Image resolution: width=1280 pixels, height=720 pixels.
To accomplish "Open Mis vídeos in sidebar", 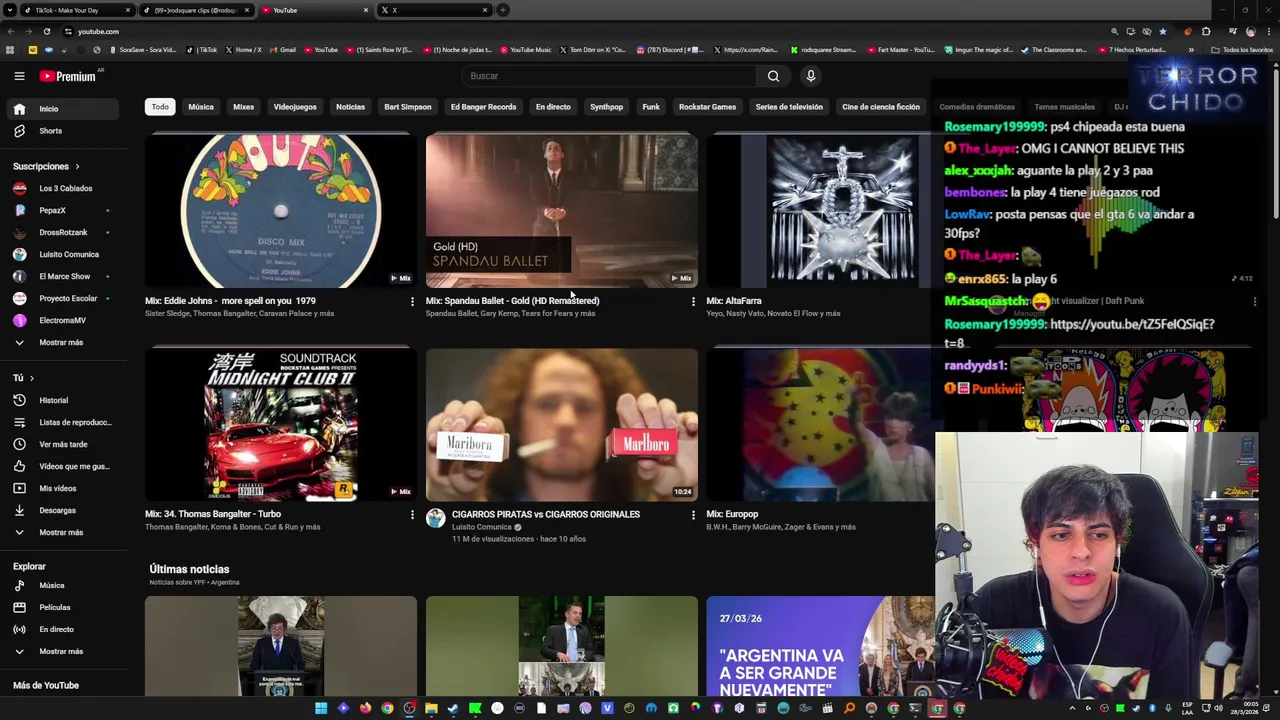I will click(64, 488).
